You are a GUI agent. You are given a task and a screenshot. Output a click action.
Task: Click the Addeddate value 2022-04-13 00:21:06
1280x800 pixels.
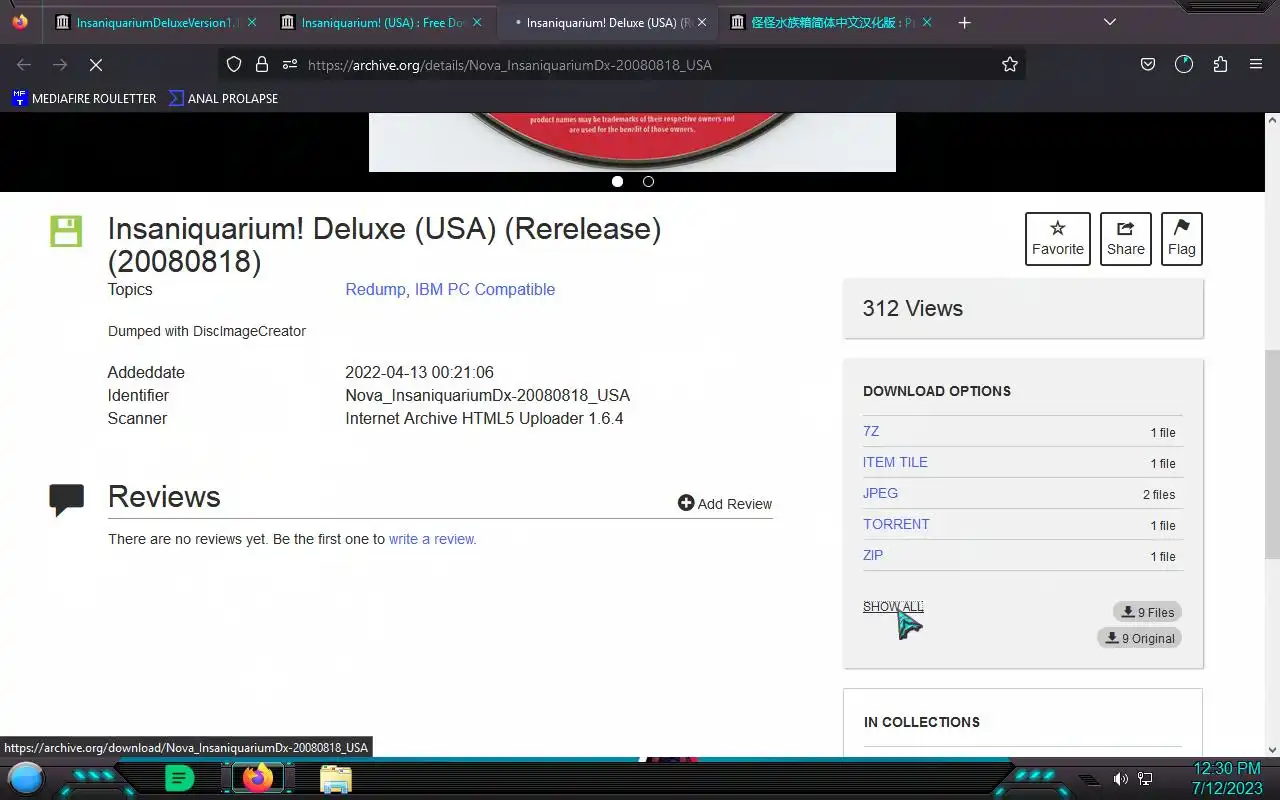pyautogui.click(x=420, y=372)
